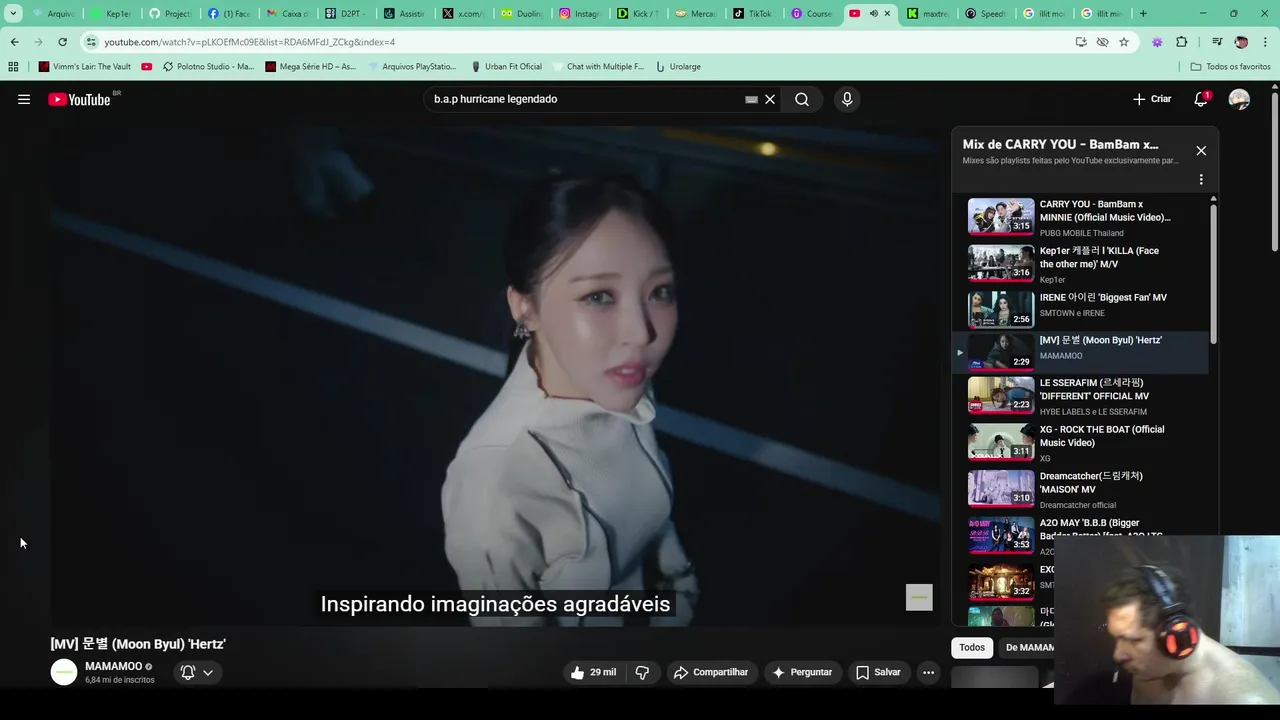Open the MAMAMOO channel name link
This screenshot has width=1280, height=720.
click(x=113, y=666)
